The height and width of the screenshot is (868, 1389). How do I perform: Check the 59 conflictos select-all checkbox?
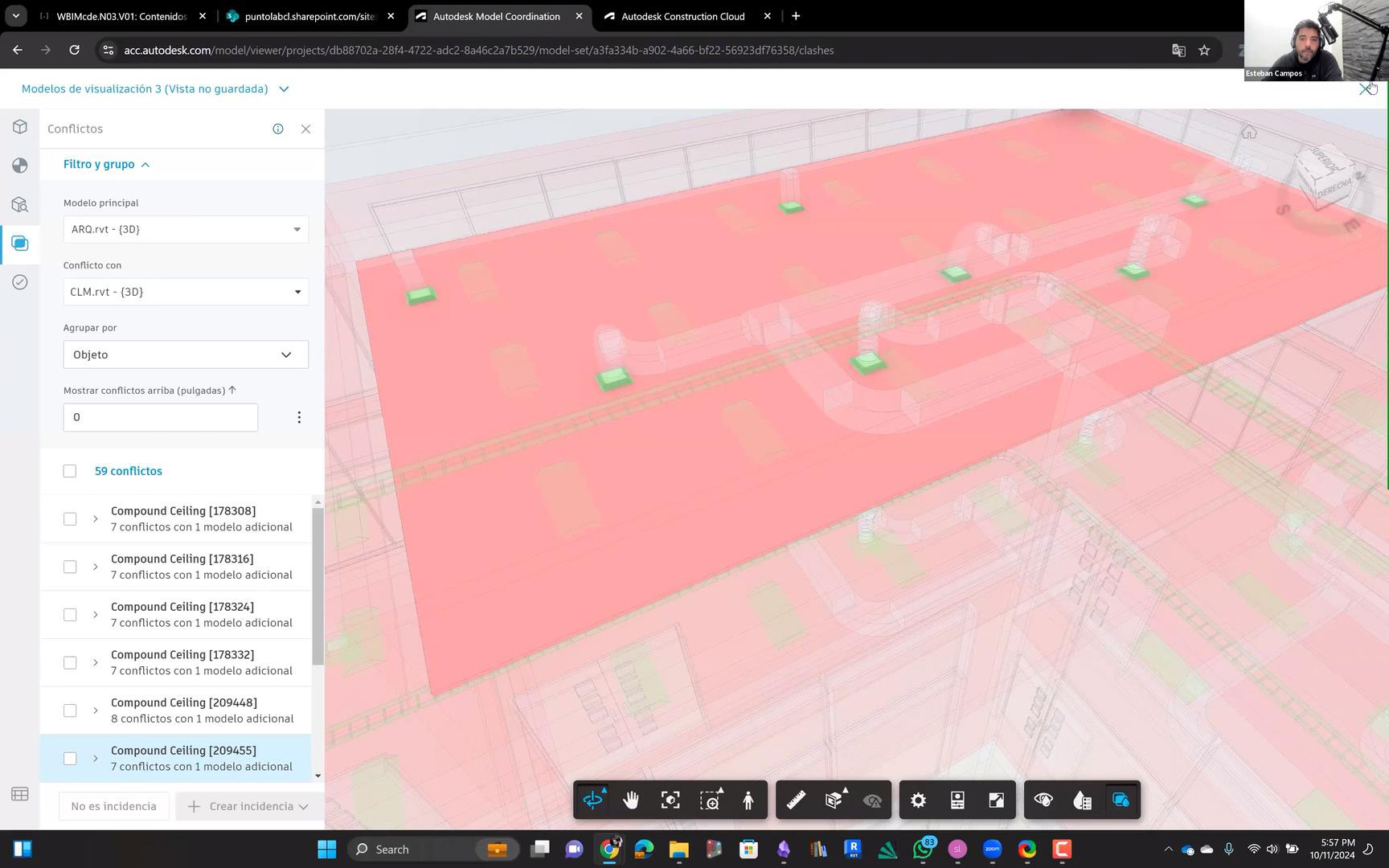point(70,471)
